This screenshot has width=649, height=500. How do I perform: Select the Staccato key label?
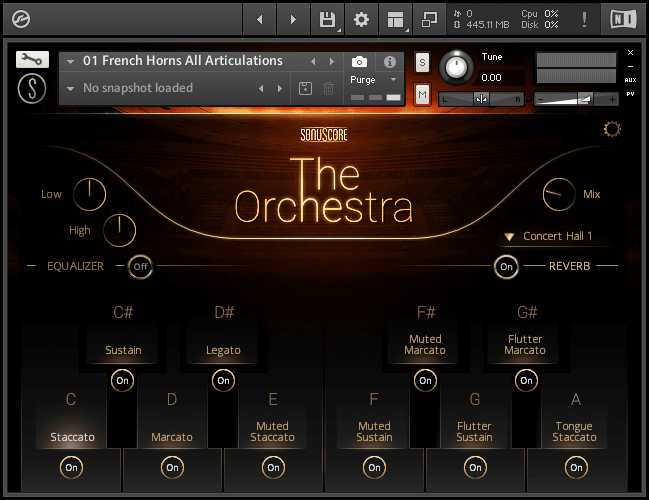(72, 437)
